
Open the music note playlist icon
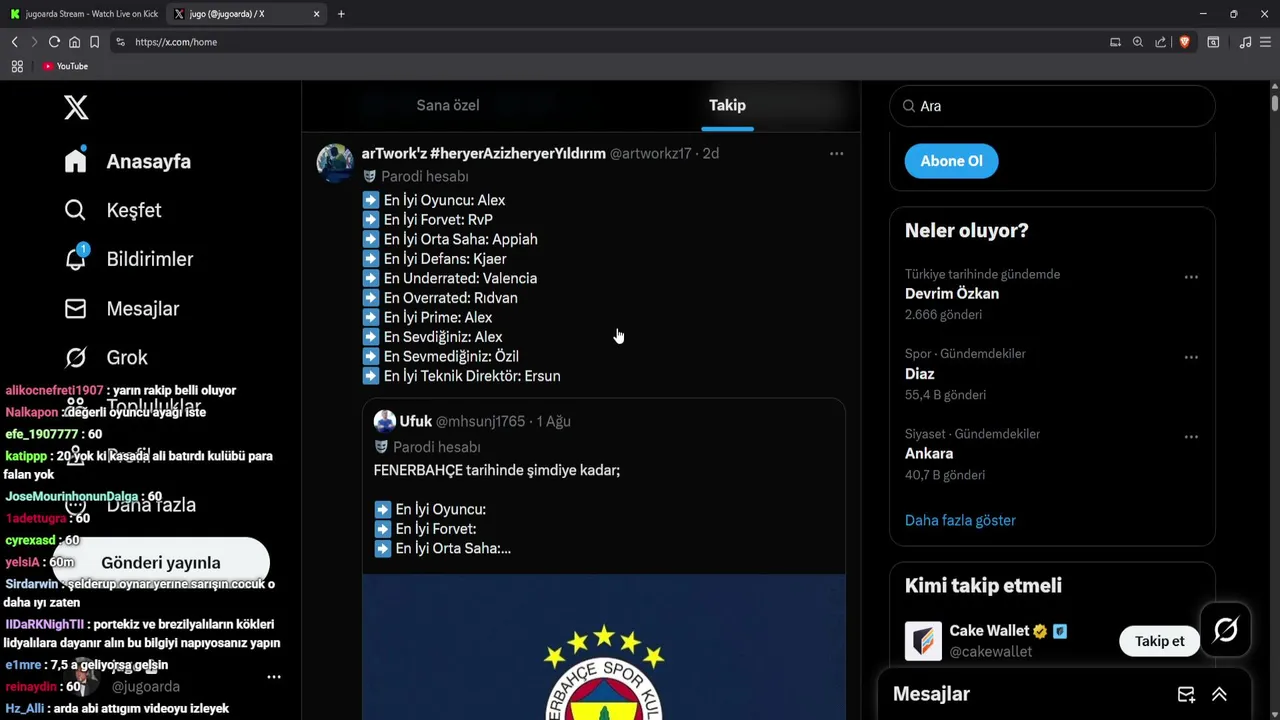tap(1245, 42)
